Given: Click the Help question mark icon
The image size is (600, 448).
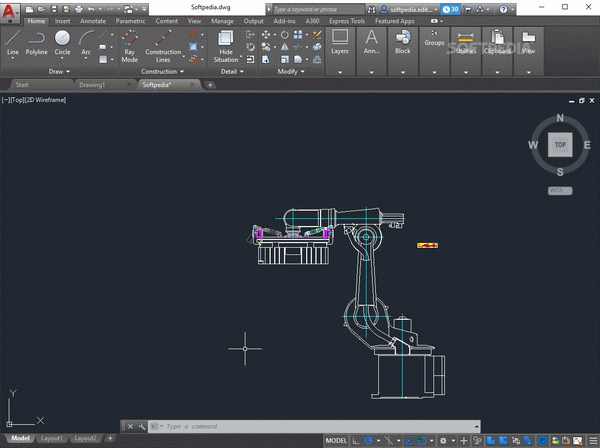Looking at the screenshot, I should coord(504,9).
